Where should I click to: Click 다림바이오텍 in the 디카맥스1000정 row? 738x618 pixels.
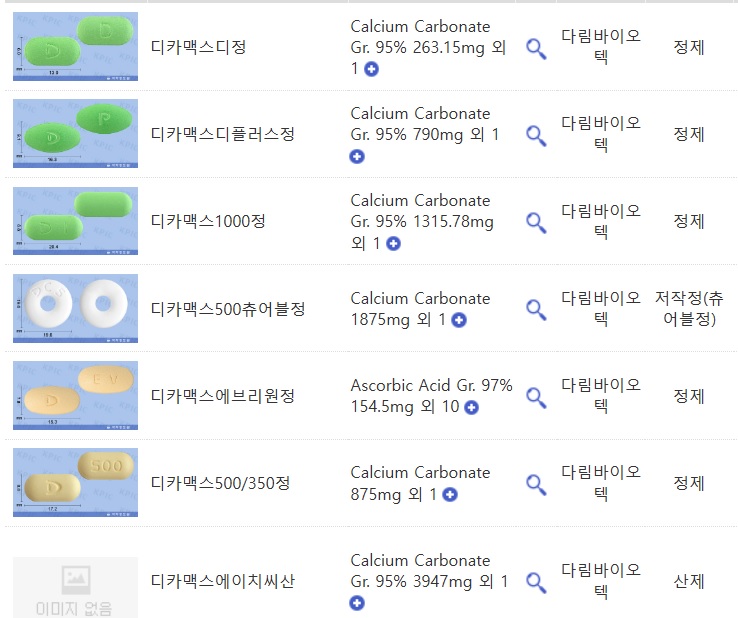point(601,221)
